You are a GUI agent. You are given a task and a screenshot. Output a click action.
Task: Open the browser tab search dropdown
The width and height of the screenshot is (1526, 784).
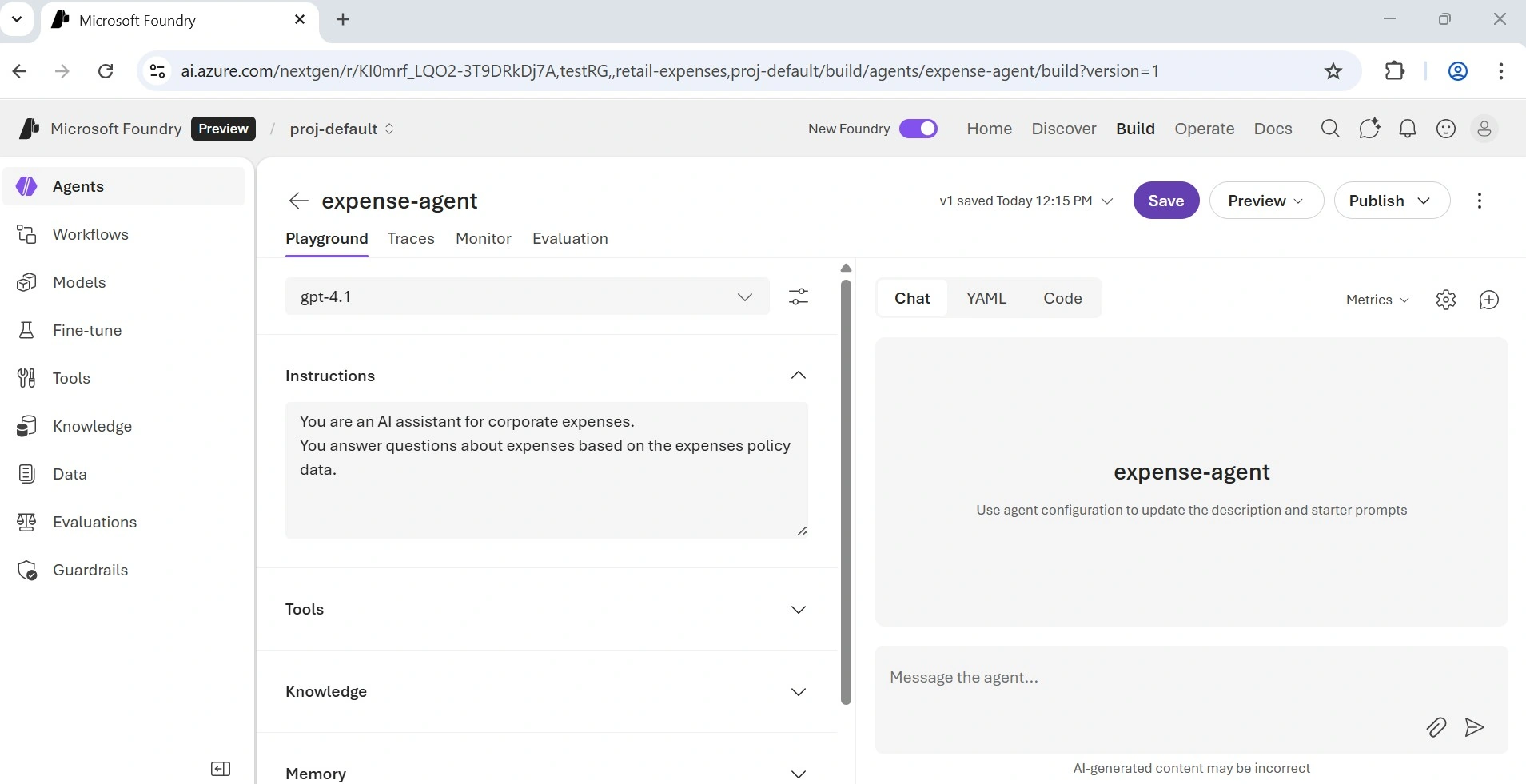coord(17,19)
